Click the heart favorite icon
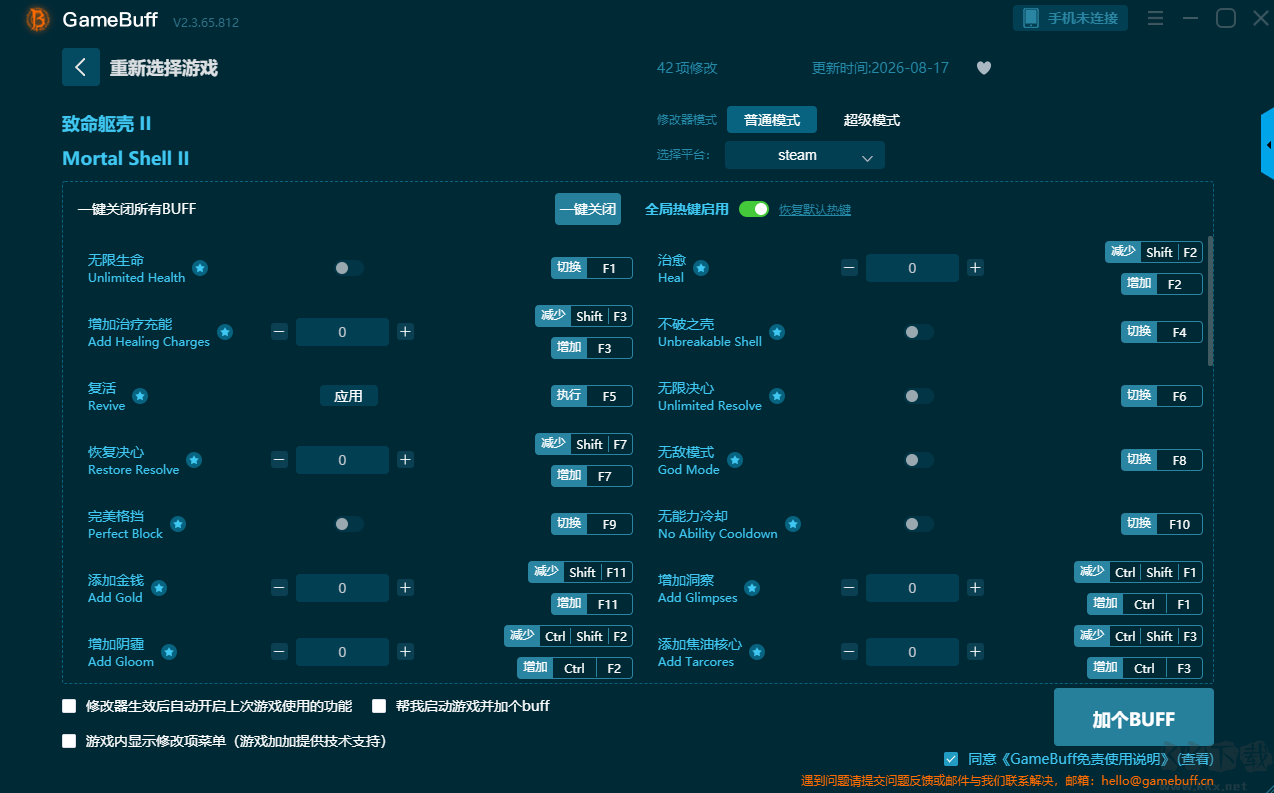The width and height of the screenshot is (1274, 793). 984,68
